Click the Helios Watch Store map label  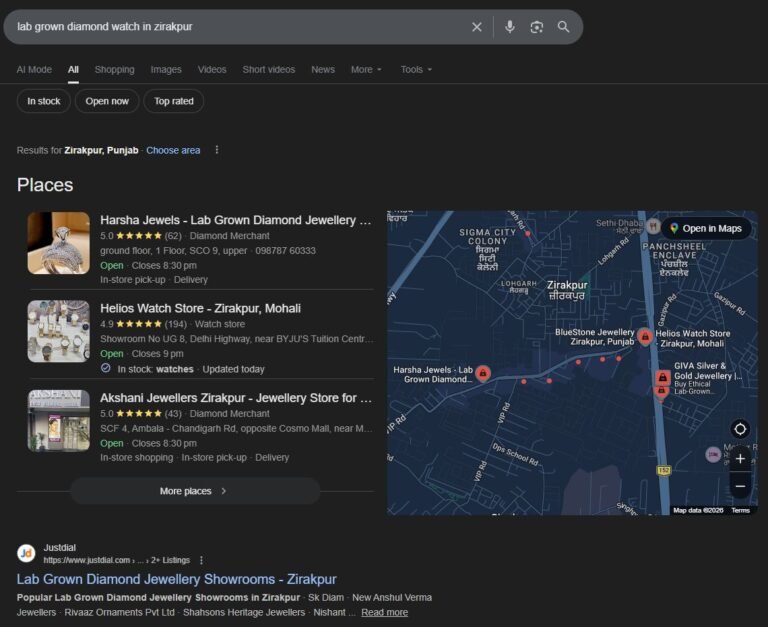(x=692, y=338)
